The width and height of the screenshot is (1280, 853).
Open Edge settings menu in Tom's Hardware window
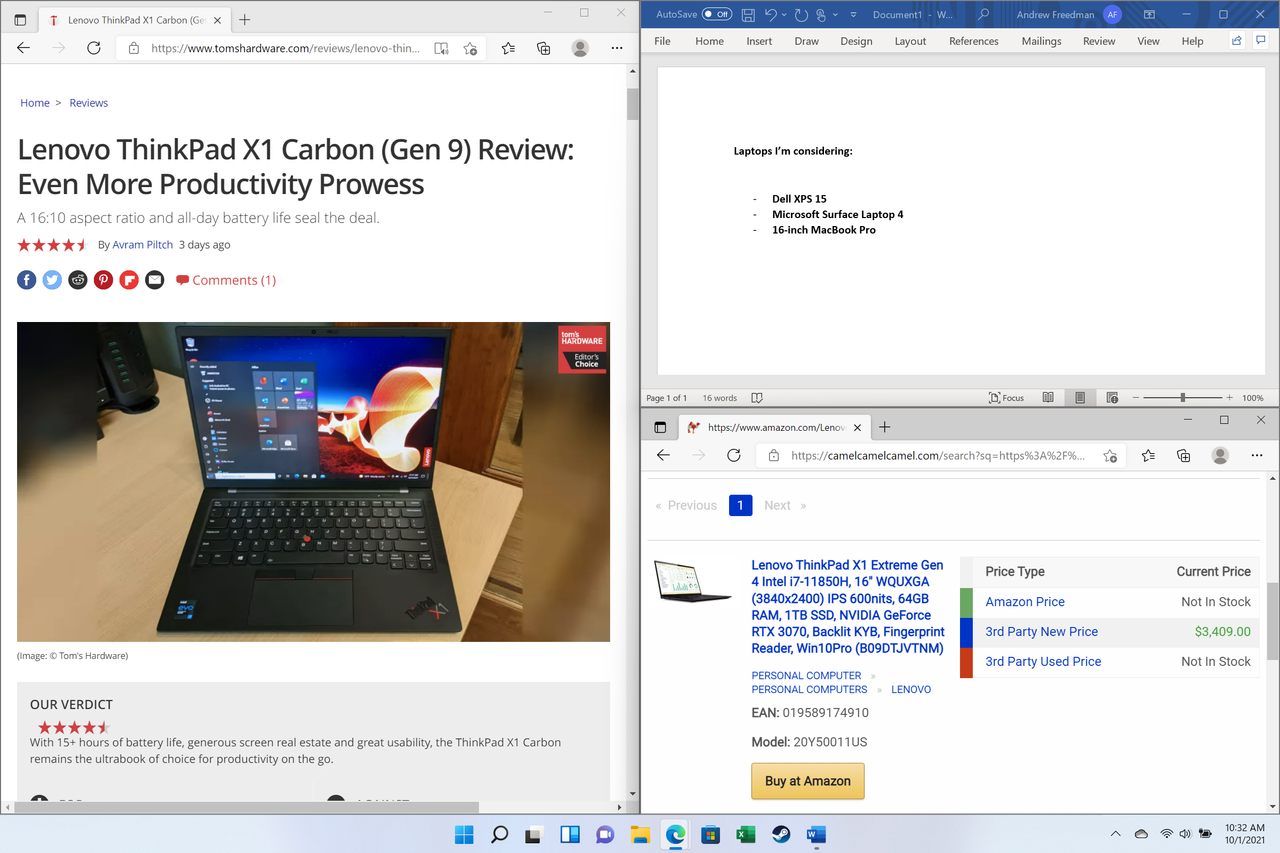coord(617,48)
